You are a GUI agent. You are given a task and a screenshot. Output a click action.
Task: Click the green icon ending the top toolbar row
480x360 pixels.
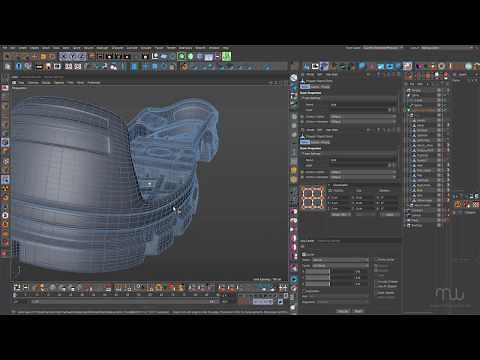(226, 56)
